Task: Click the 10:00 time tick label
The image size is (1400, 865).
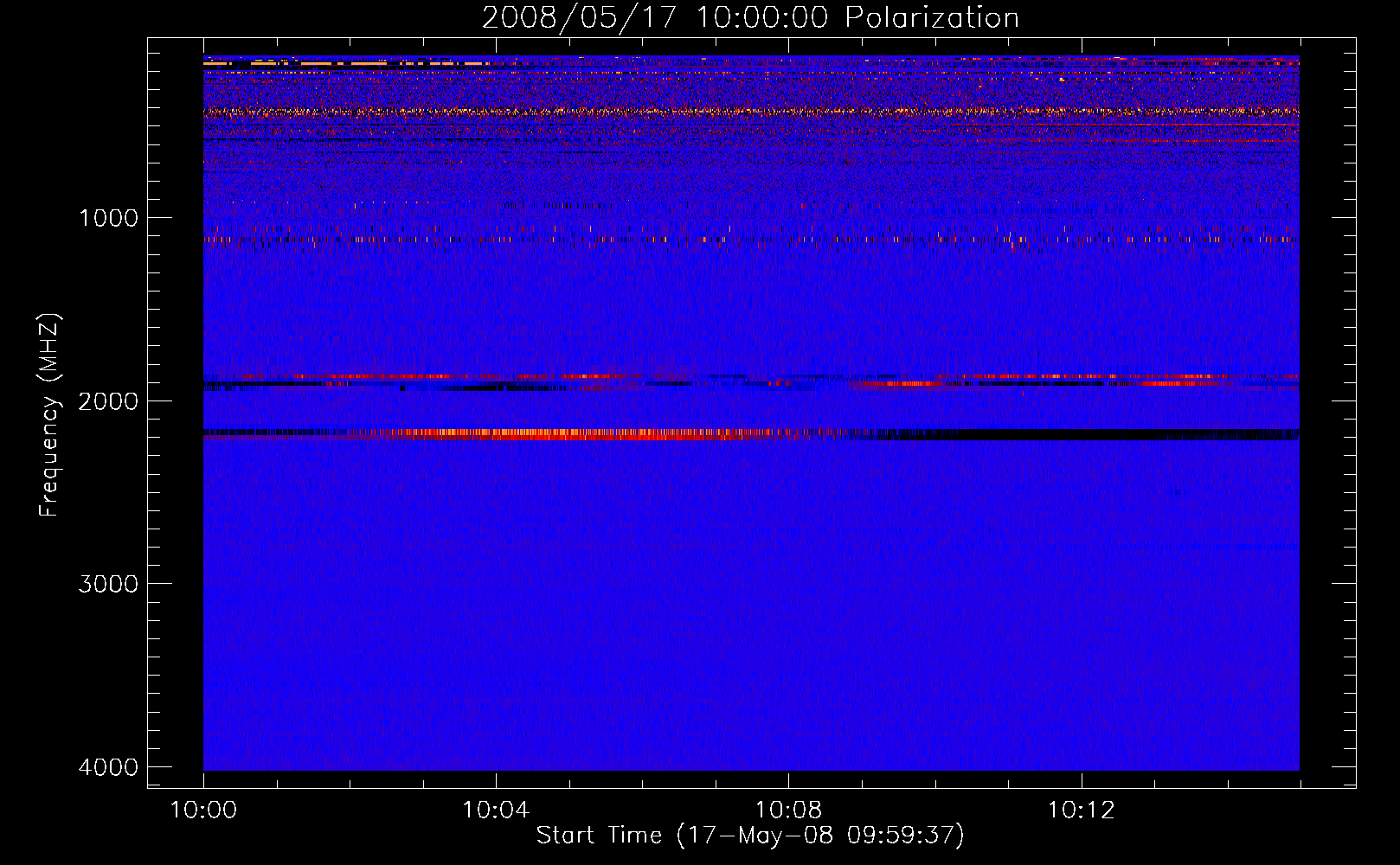Action: (x=203, y=811)
